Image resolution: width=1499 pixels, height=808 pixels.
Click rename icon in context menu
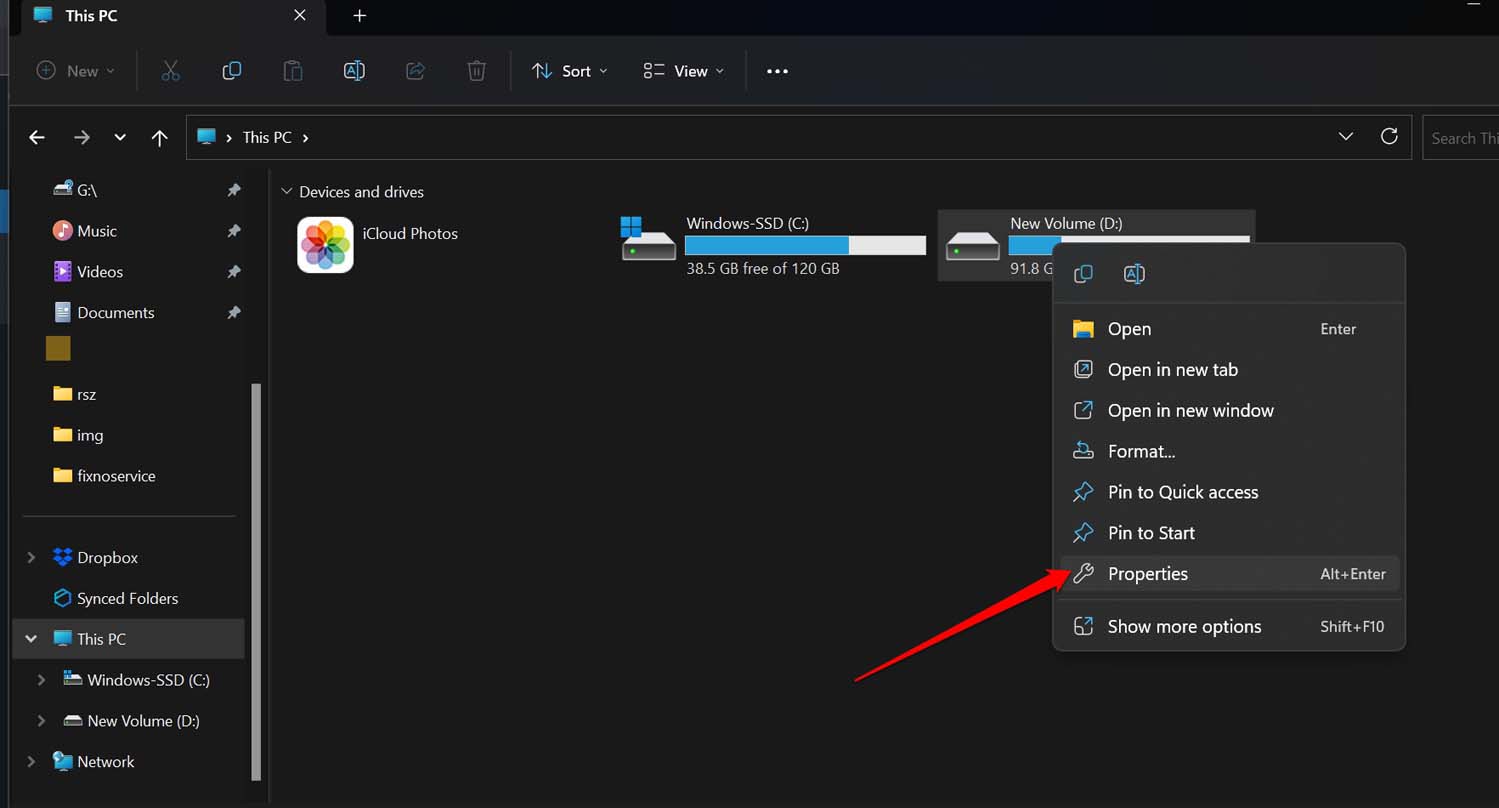click(1134, 274)
